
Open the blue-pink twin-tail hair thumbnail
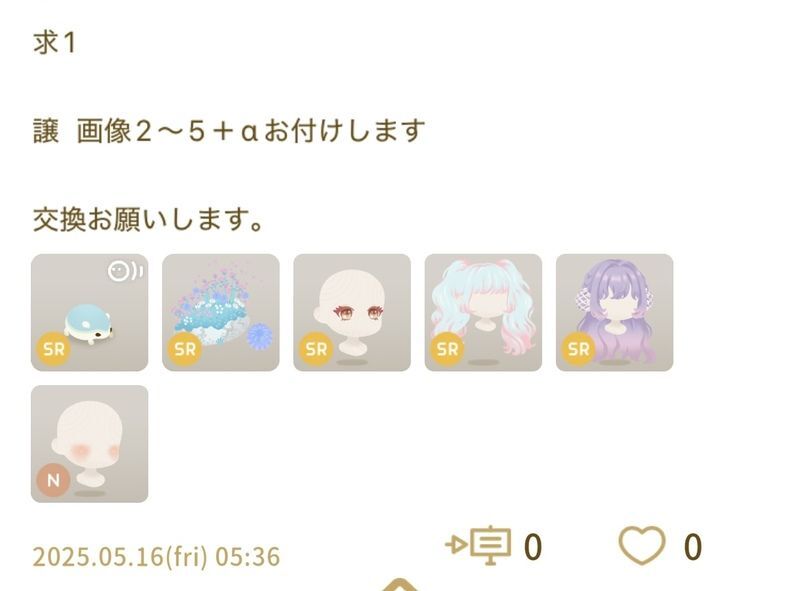tap(483, 312)
